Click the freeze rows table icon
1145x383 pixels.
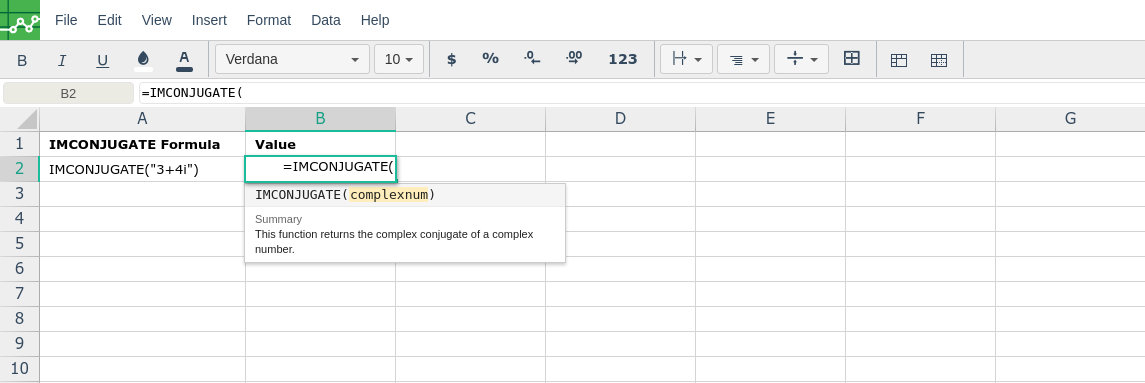(x=899, y=60)
